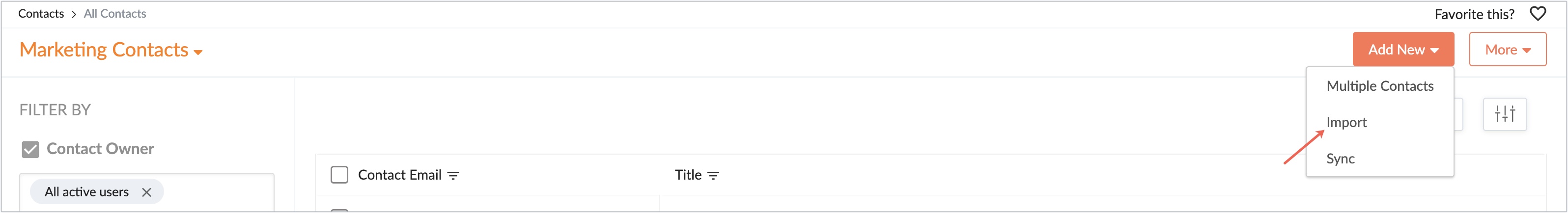Remove the All active users chip
The height and width of the screenshot is (213, 1568).
click(146, 192)
